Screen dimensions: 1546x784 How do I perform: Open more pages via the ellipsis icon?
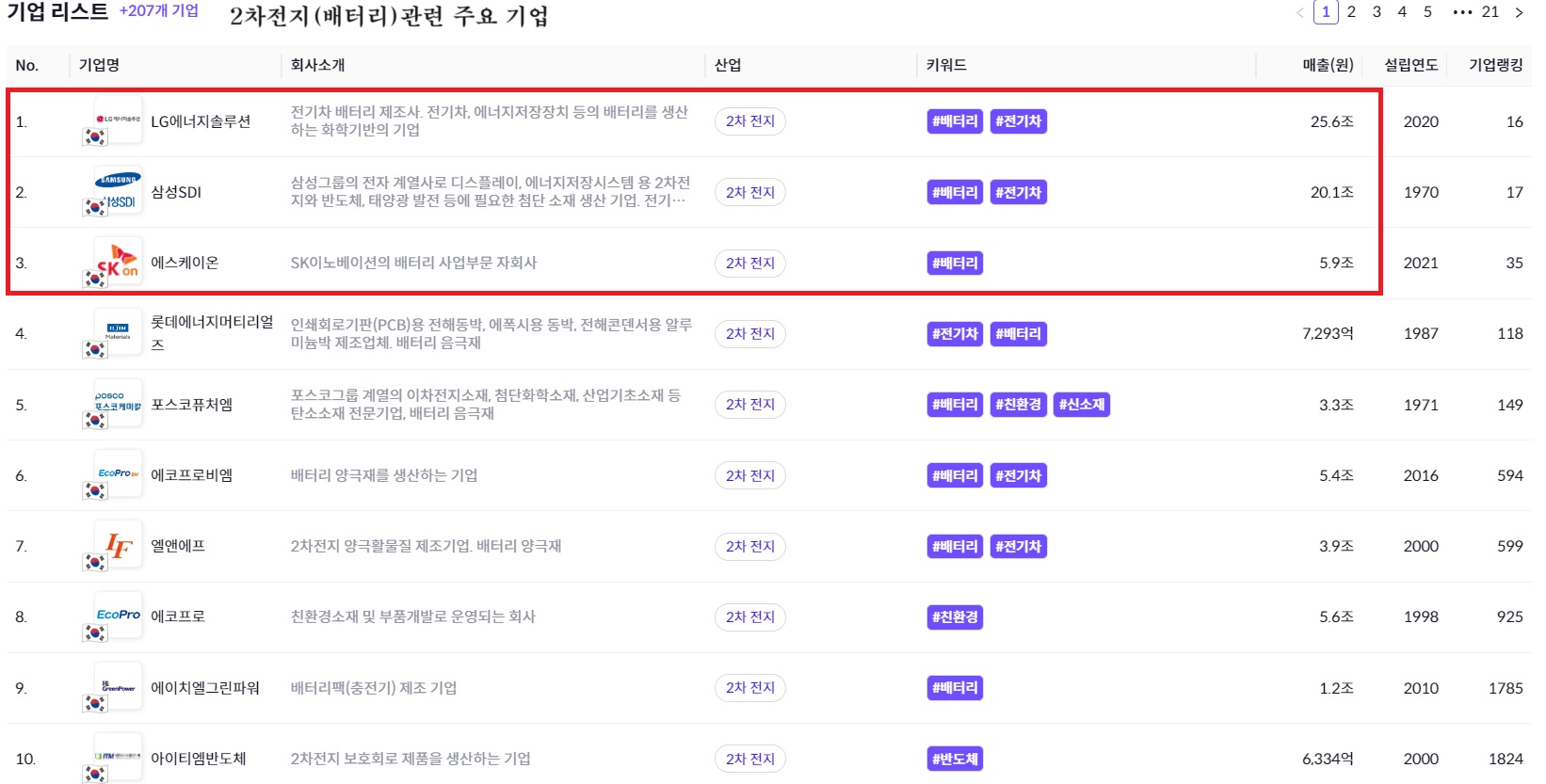coord(1461,12)
